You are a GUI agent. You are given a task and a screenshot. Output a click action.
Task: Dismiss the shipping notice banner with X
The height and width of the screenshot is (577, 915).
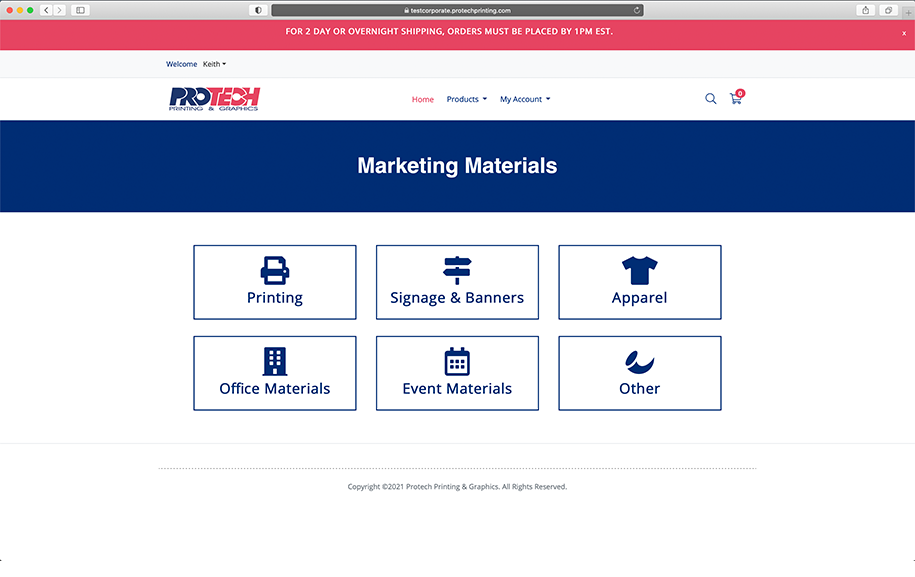pos(904,33)
